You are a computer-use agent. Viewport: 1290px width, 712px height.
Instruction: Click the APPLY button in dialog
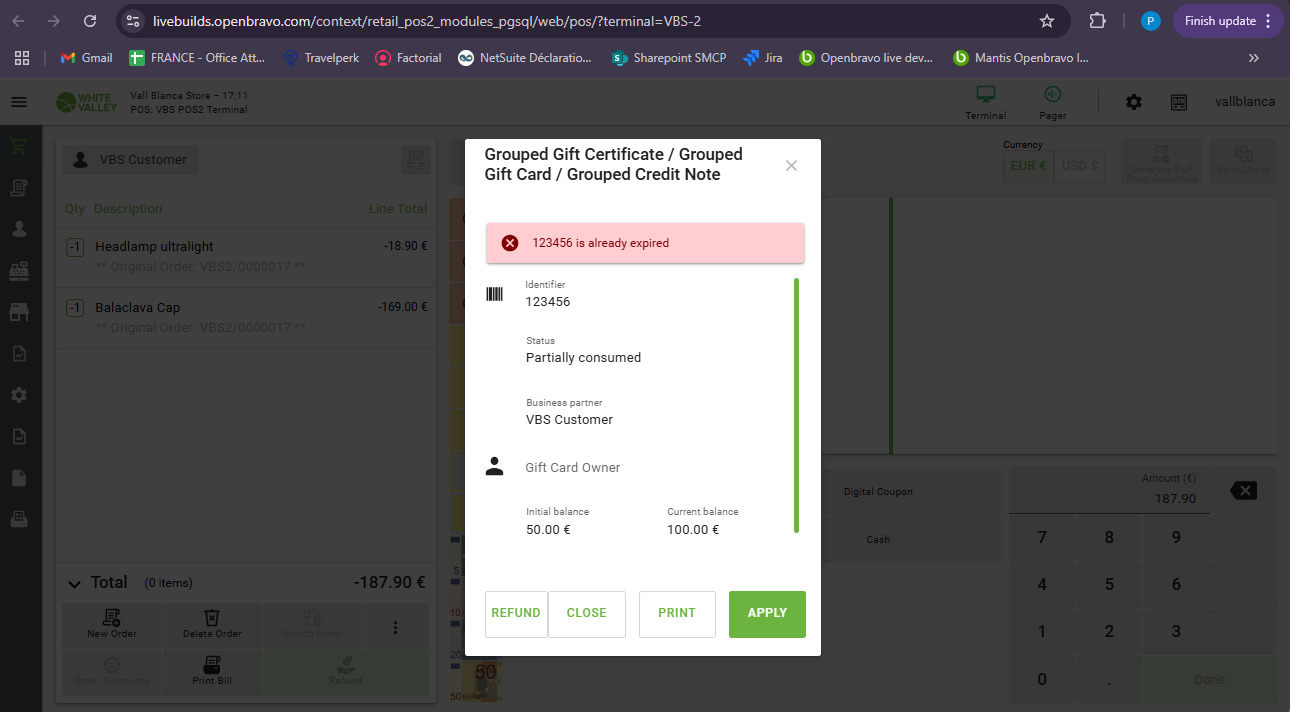tap(767, 613)
